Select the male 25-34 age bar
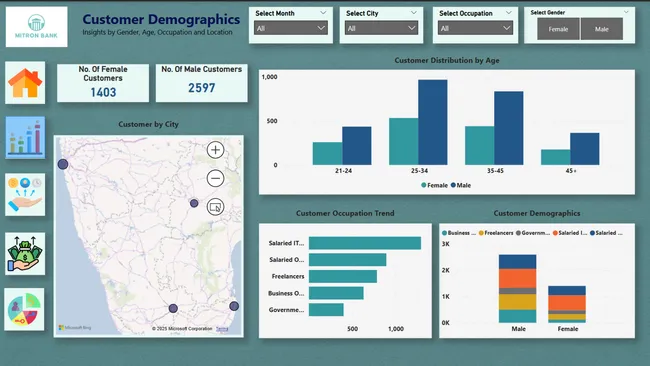 tap(433, 122)
